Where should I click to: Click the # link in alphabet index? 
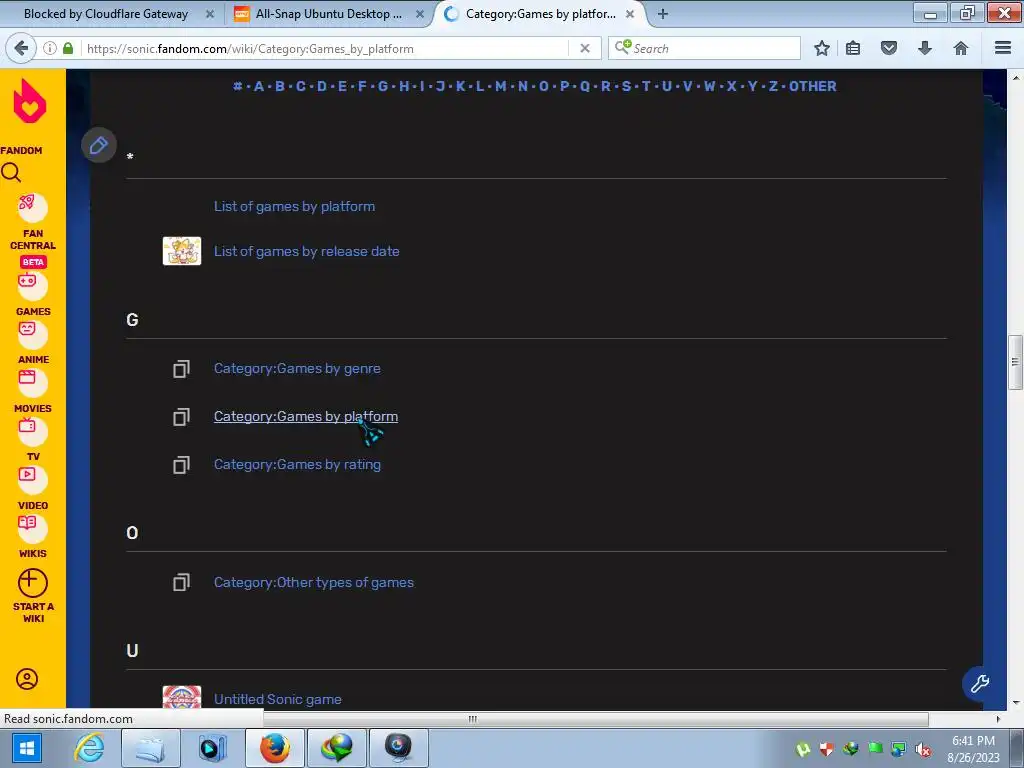pos(238,86)
